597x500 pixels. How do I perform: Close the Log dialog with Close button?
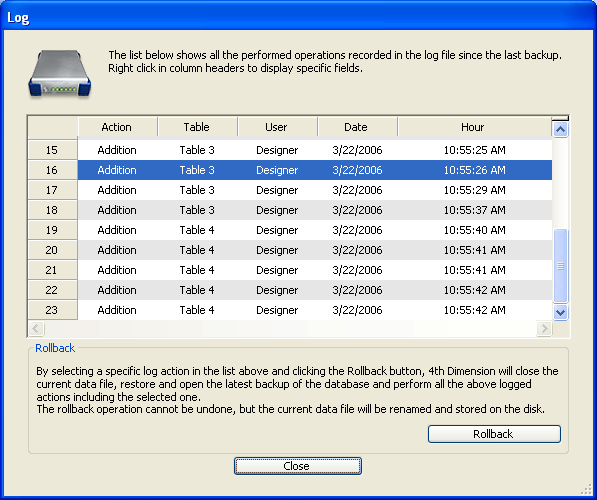point(298,466)
